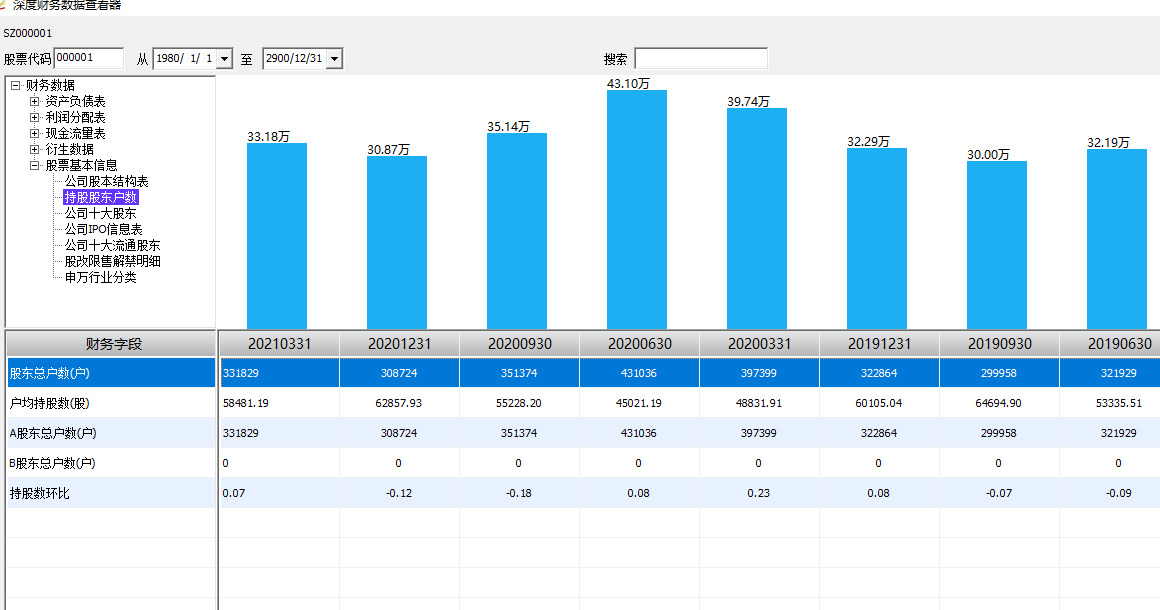This screenshot has height=610, width=1160.
Task: Click the 20190630 column header
Action: 1110,344
